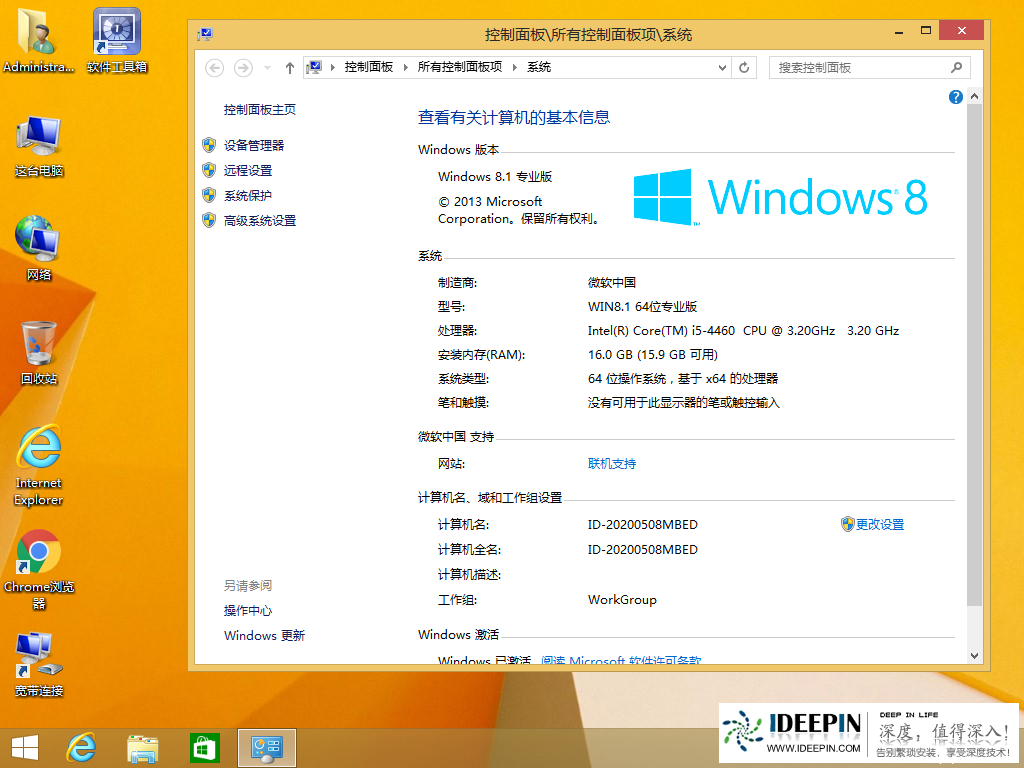The height and width of the screenshot is (768, 1024).
Task: Click the scrollbar up arrow
Action: pos(974,97)
